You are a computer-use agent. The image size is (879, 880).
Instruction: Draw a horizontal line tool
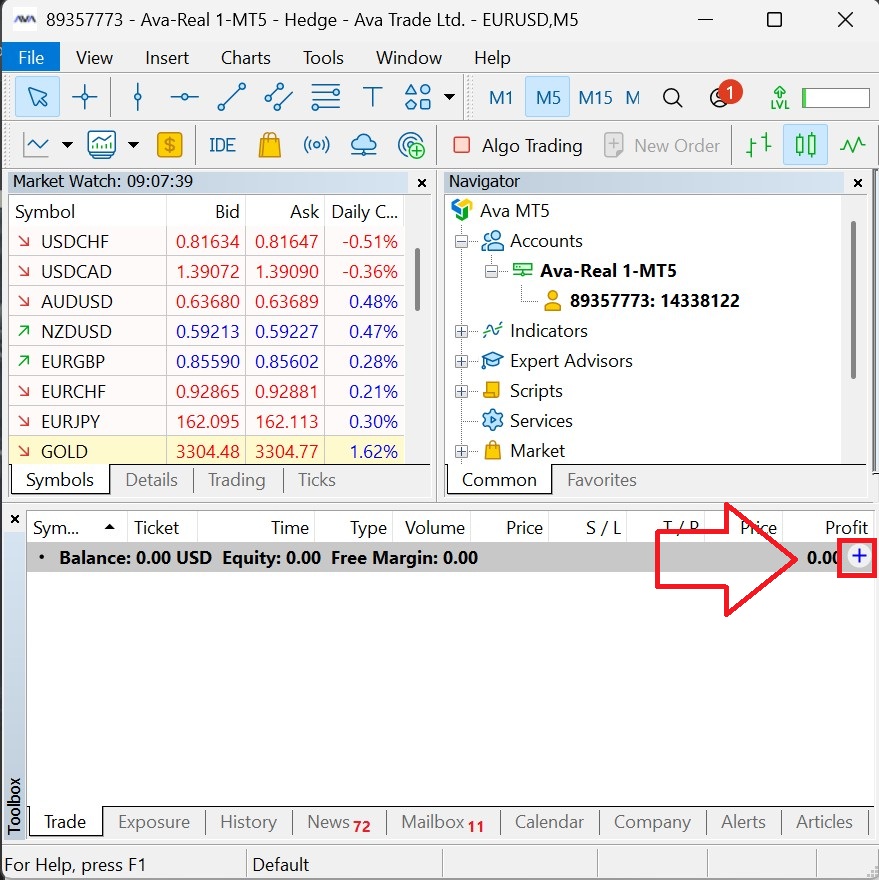[184, 97]
